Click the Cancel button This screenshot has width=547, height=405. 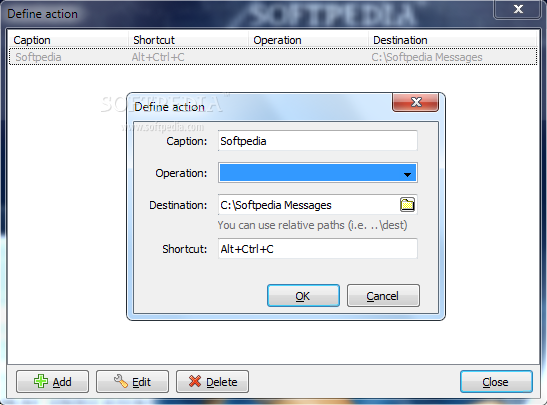pos(383,296)
